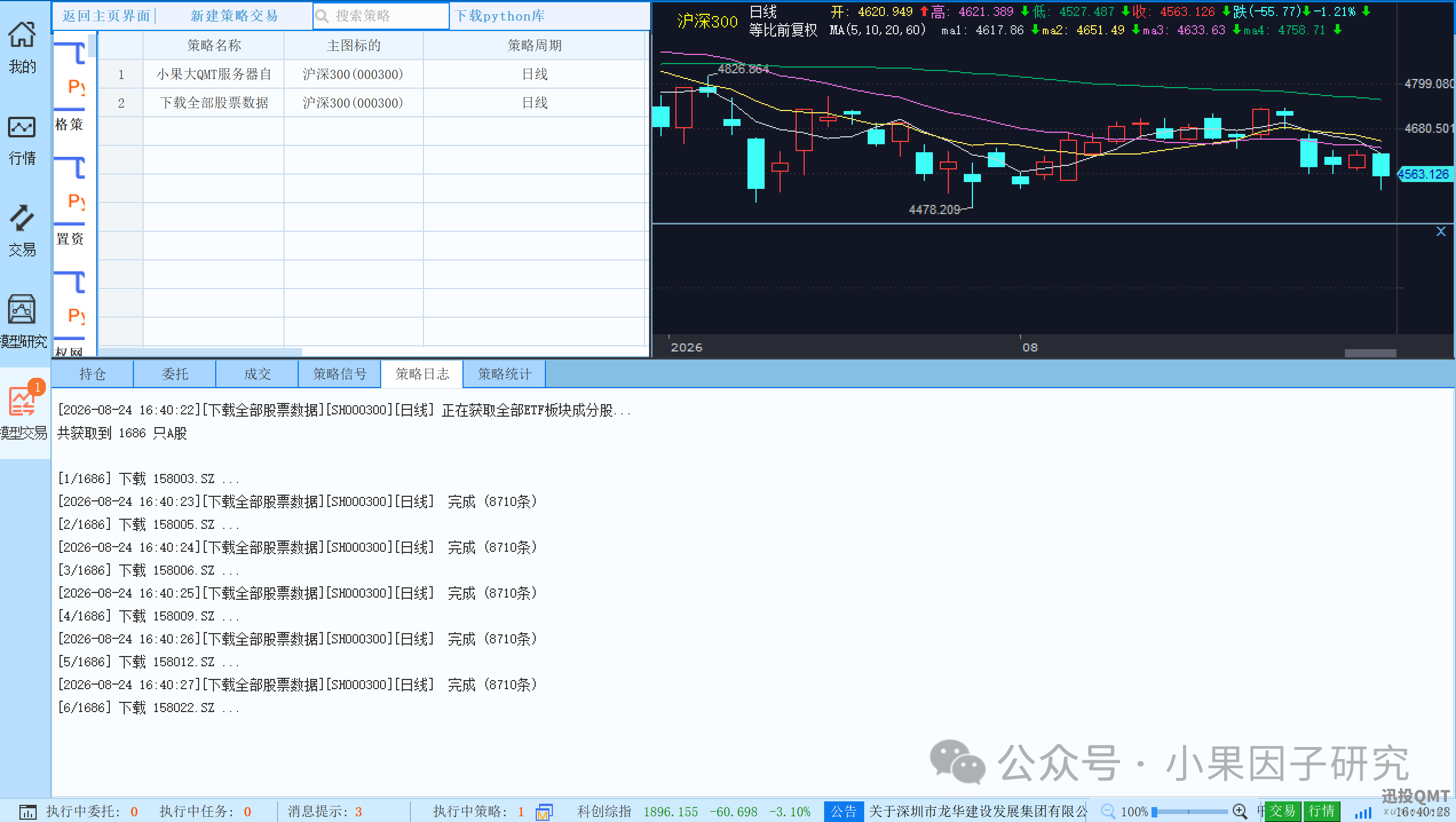This screenshot has width=1456, height=822.
Task: Switch to 策略日志 tab
Action: click(422, 374)
